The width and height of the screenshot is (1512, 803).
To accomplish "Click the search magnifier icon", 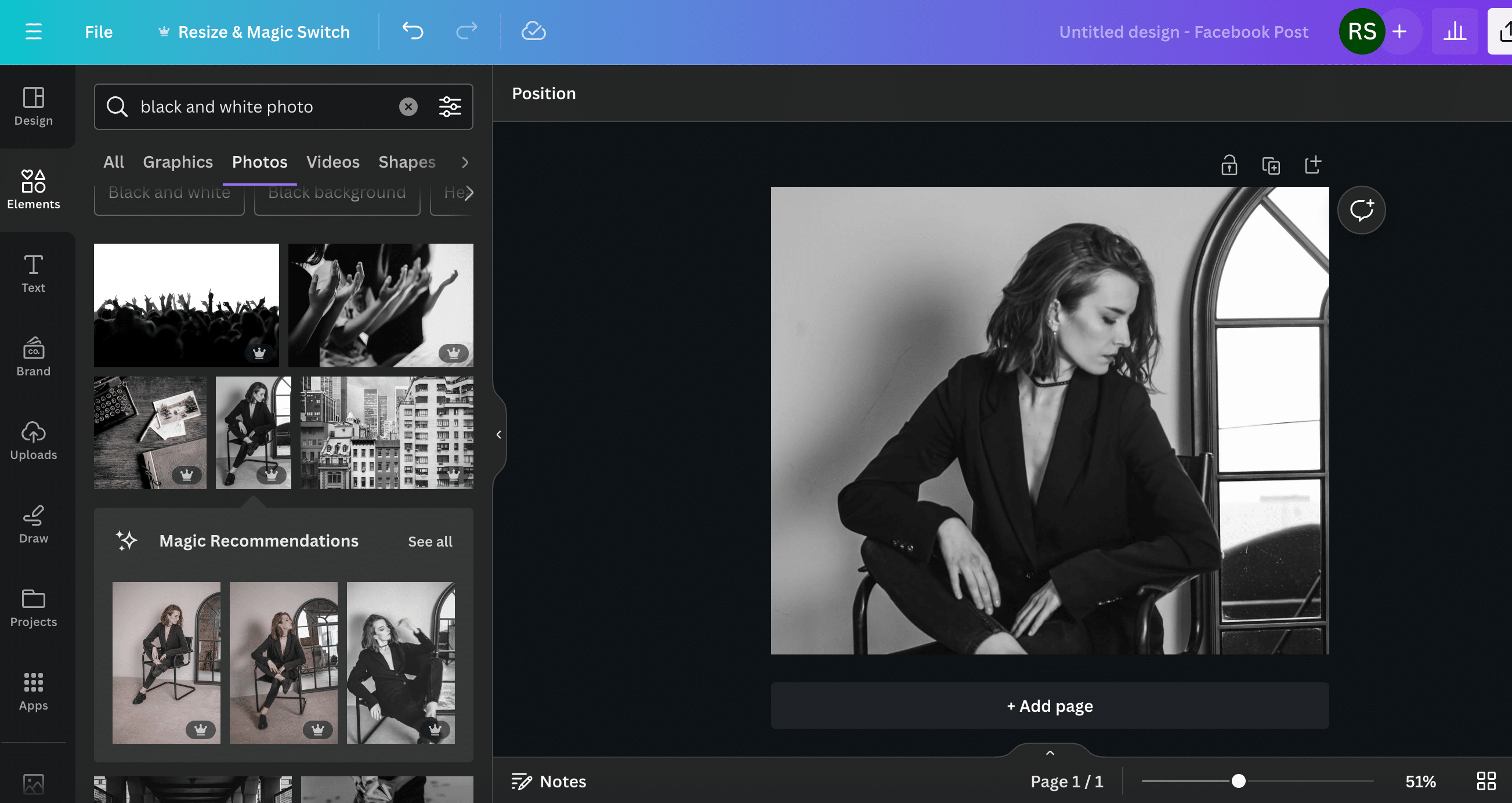I will [x=117, y=107].
